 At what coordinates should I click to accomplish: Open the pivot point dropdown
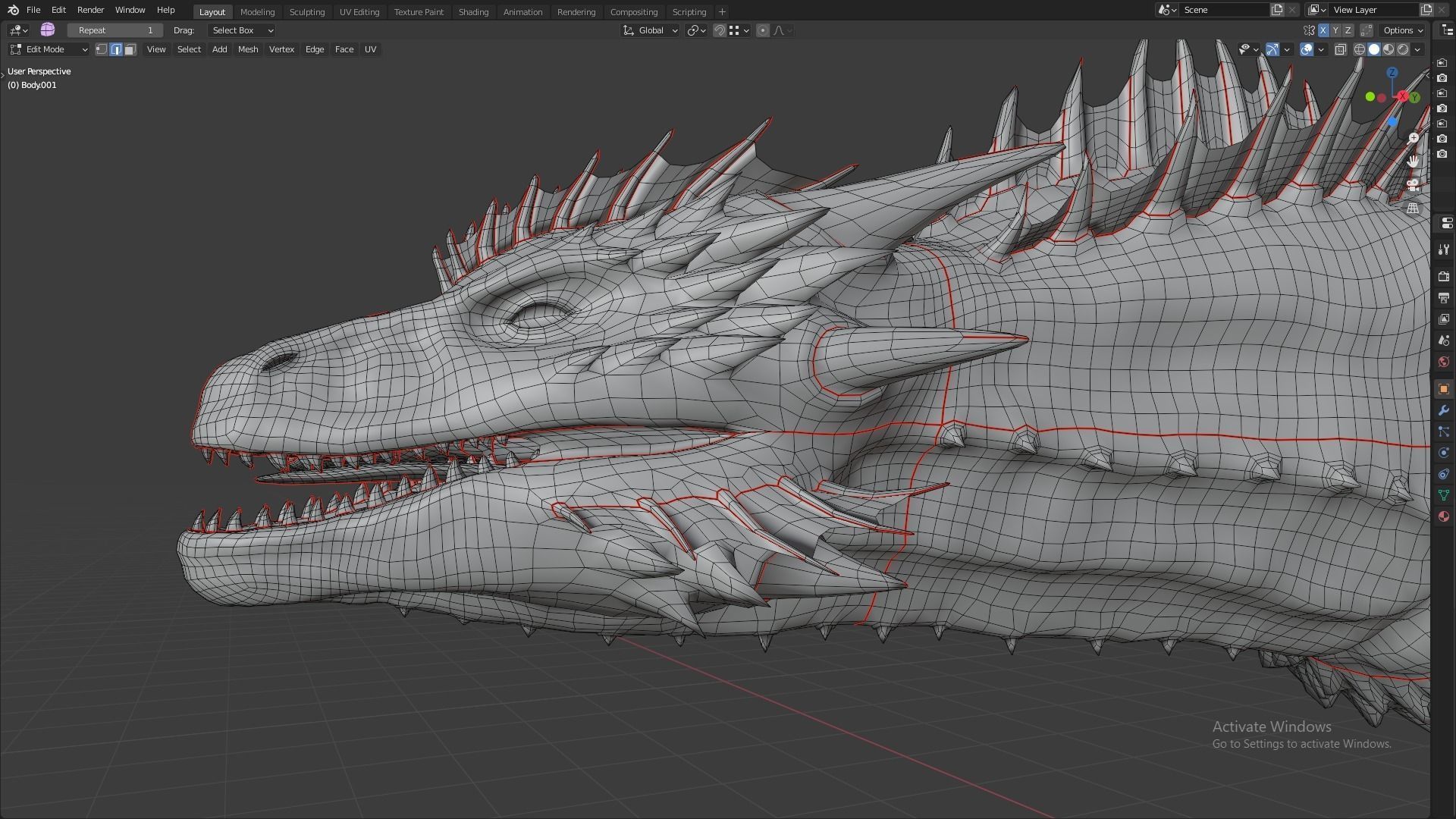[x=696, y=30]
